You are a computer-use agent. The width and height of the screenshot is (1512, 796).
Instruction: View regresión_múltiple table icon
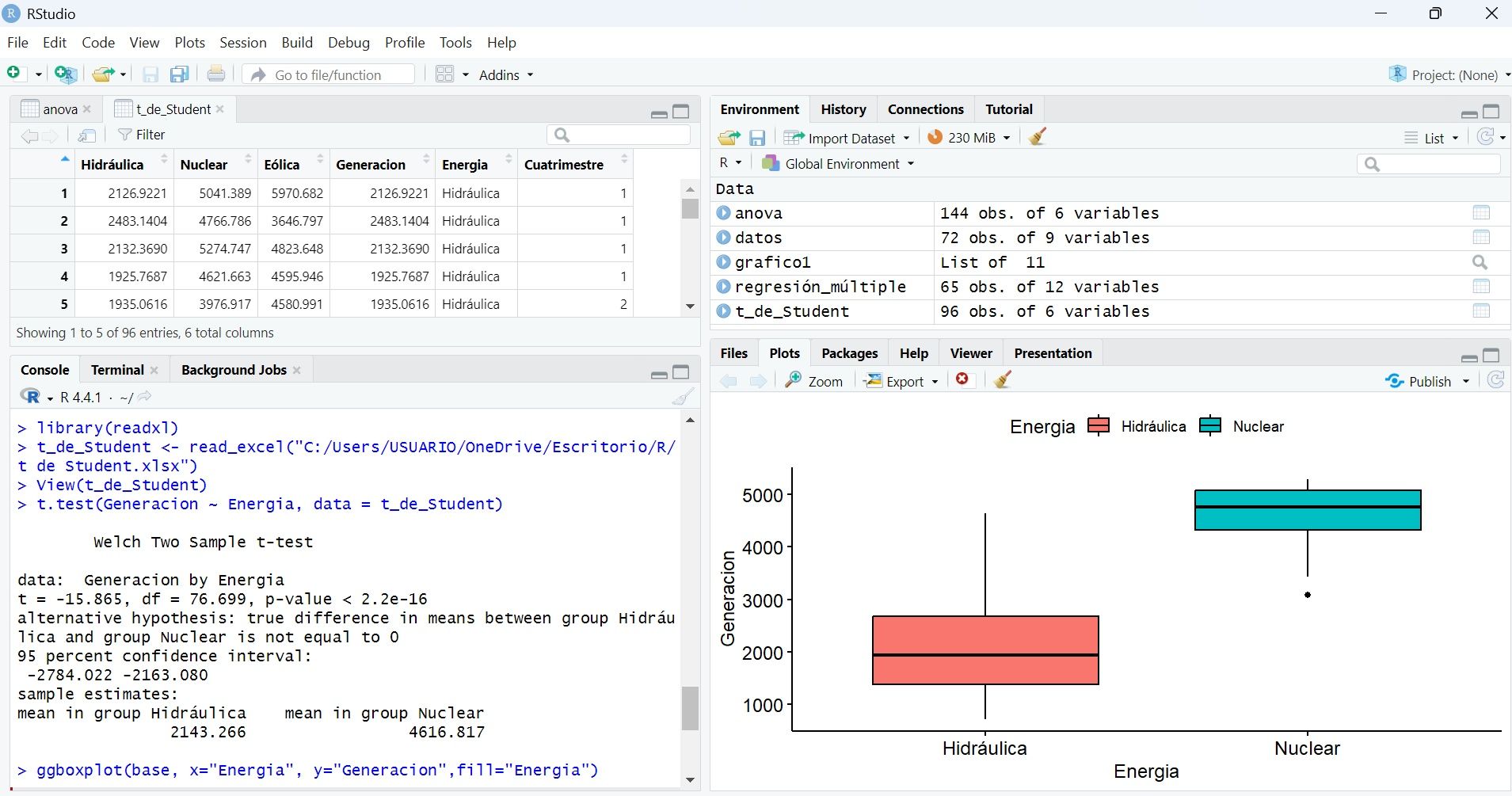pyautogui.click(x=1481, y=287)
